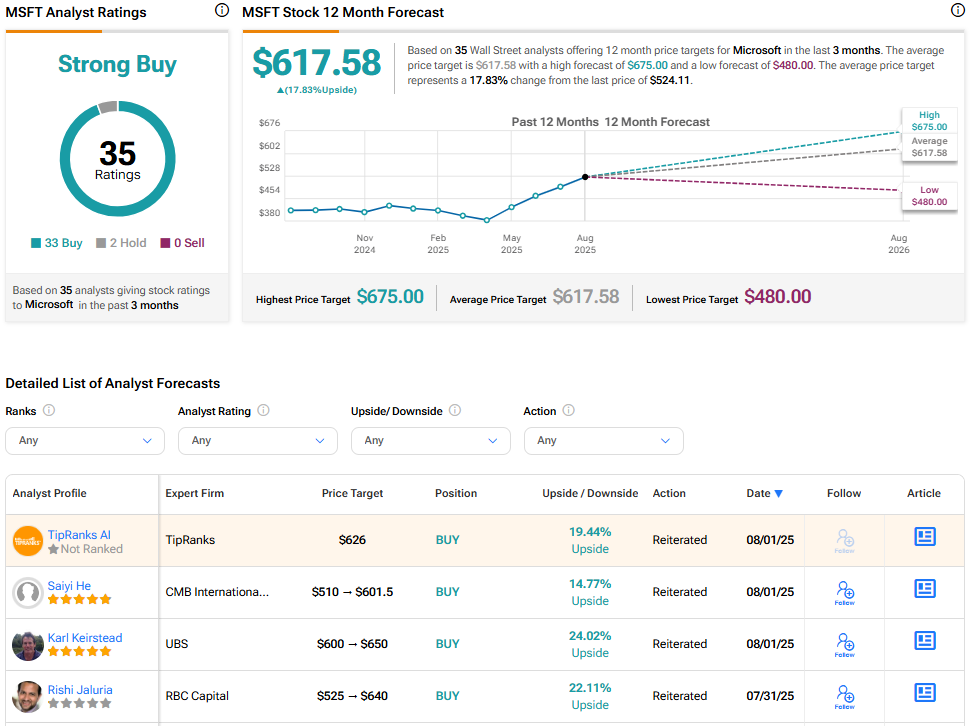The width and height of the screenshot is (970, 726).
Task: Open article for RBC Capital forecast
Action: click(x=924, y=694)
